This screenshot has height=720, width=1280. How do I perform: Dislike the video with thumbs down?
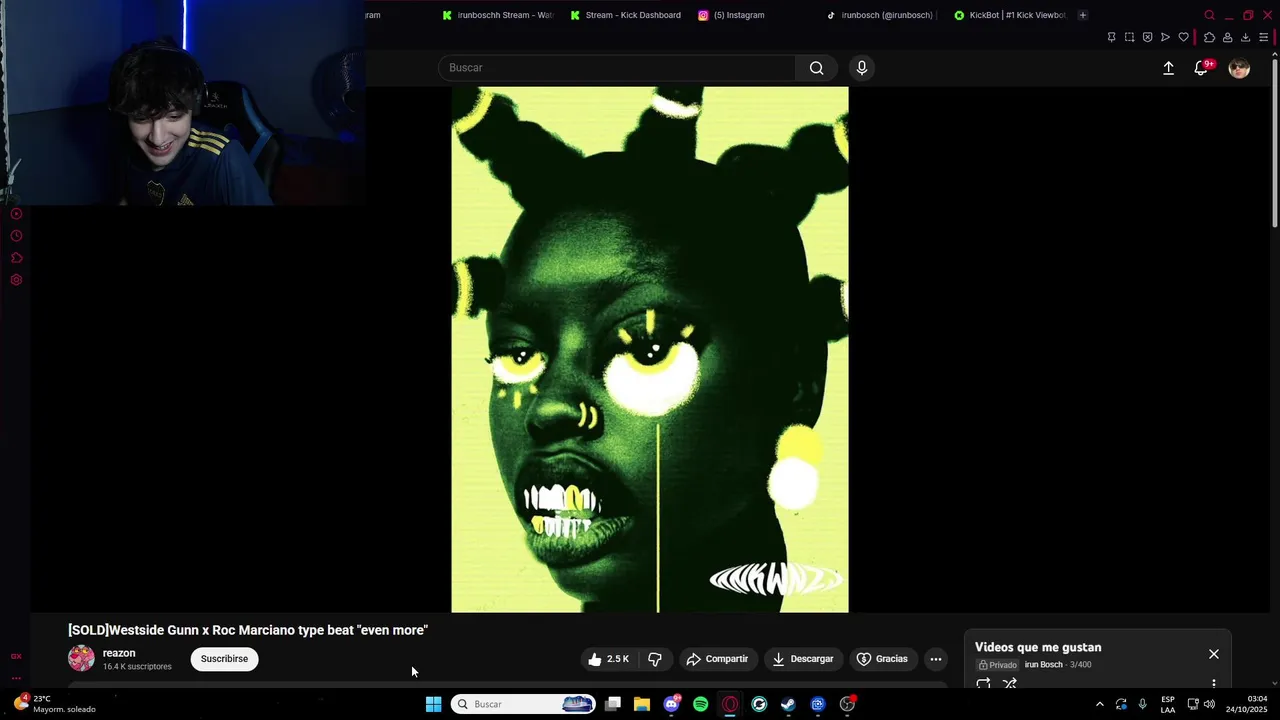655,659
